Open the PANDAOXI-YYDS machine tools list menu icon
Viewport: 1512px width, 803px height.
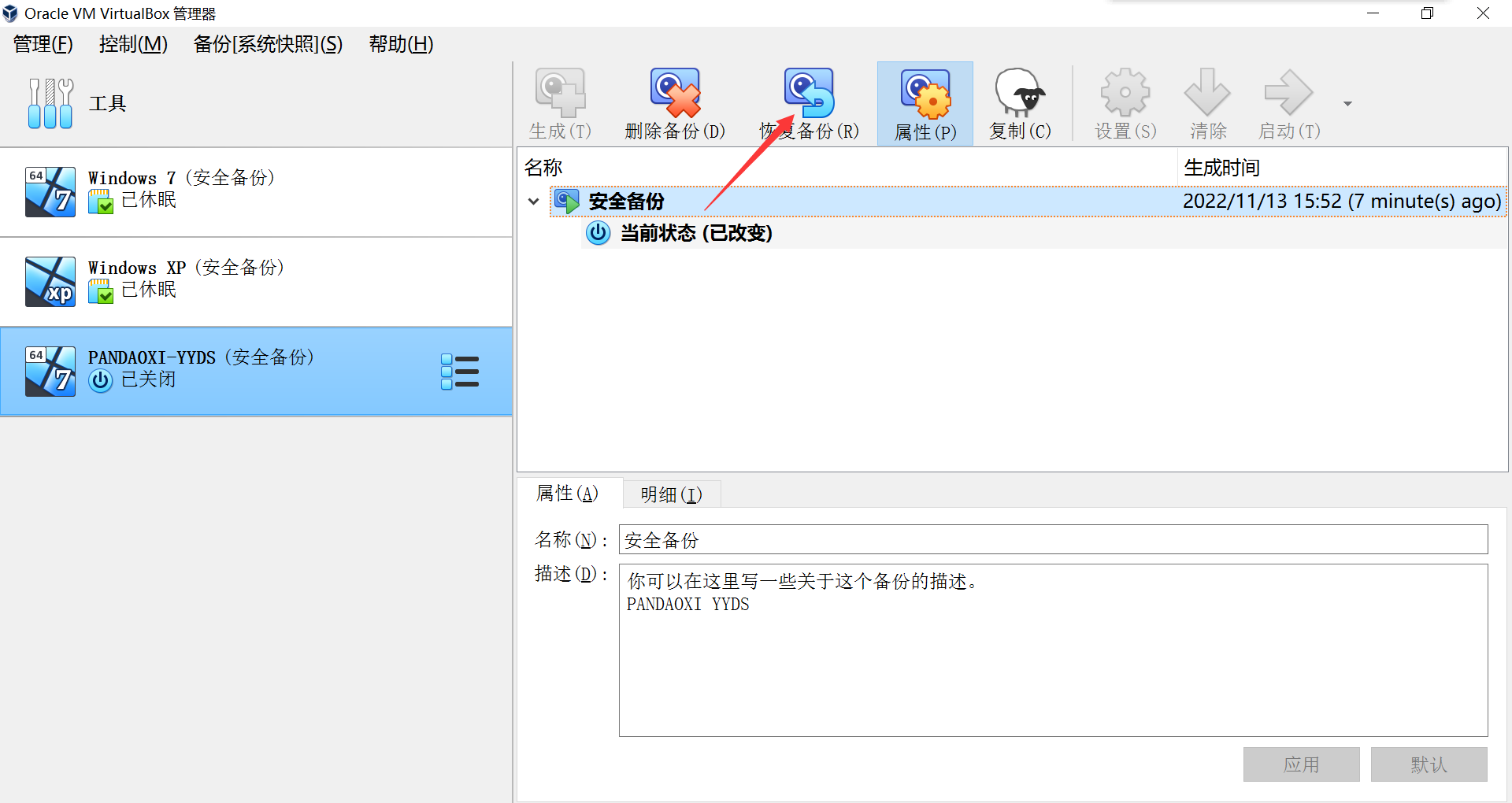(x=460, y=371)
